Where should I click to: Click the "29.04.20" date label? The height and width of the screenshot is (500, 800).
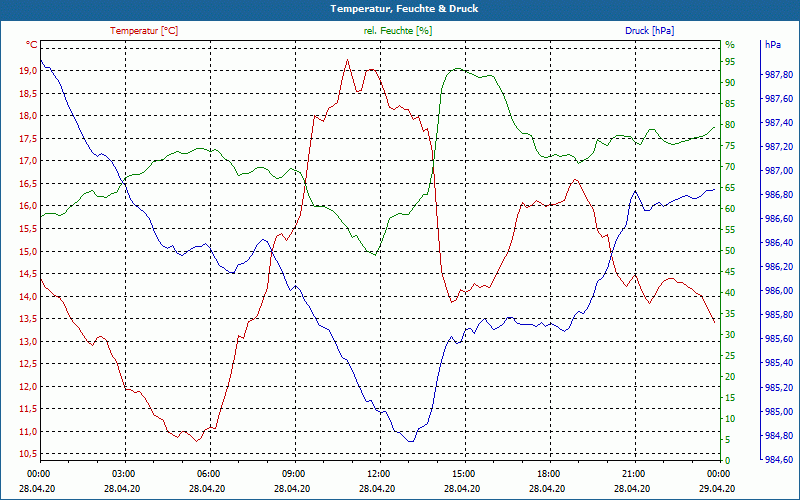717,489
